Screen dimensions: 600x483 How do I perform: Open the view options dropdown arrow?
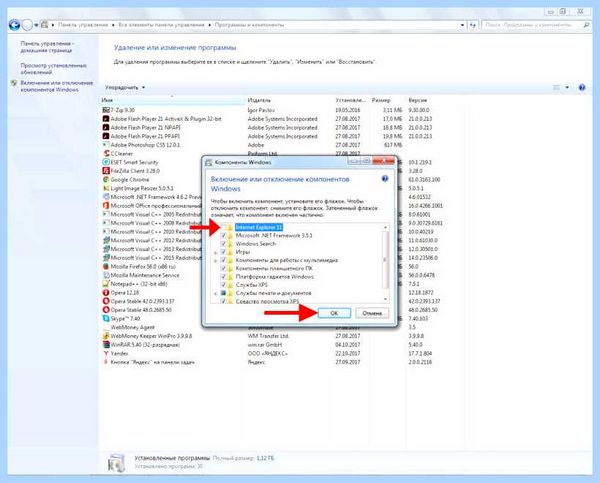(x=567, y=88)
